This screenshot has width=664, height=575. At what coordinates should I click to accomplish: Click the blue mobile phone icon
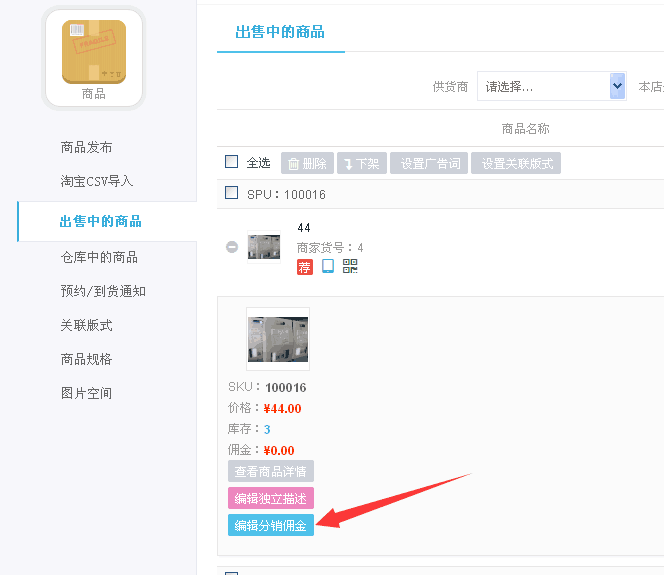coord(328,266)
